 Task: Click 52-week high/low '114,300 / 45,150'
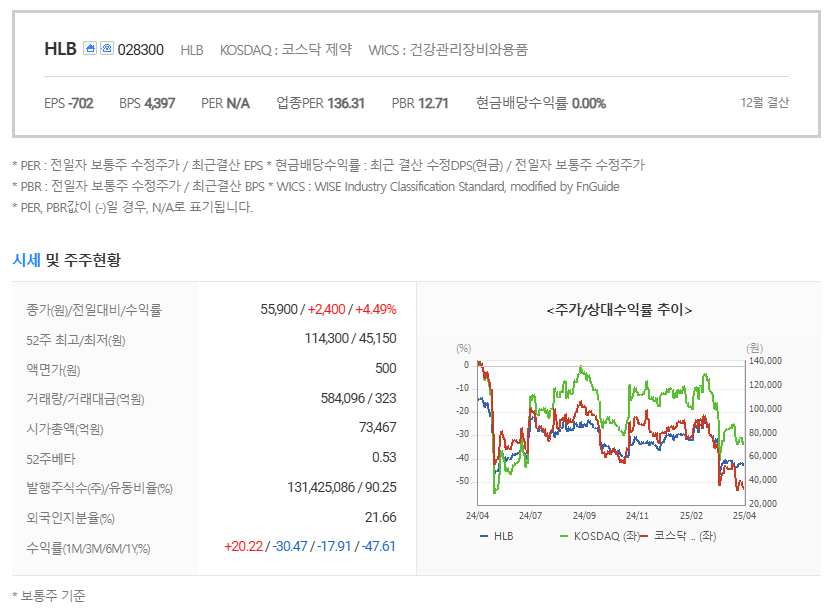coord(351,338)
